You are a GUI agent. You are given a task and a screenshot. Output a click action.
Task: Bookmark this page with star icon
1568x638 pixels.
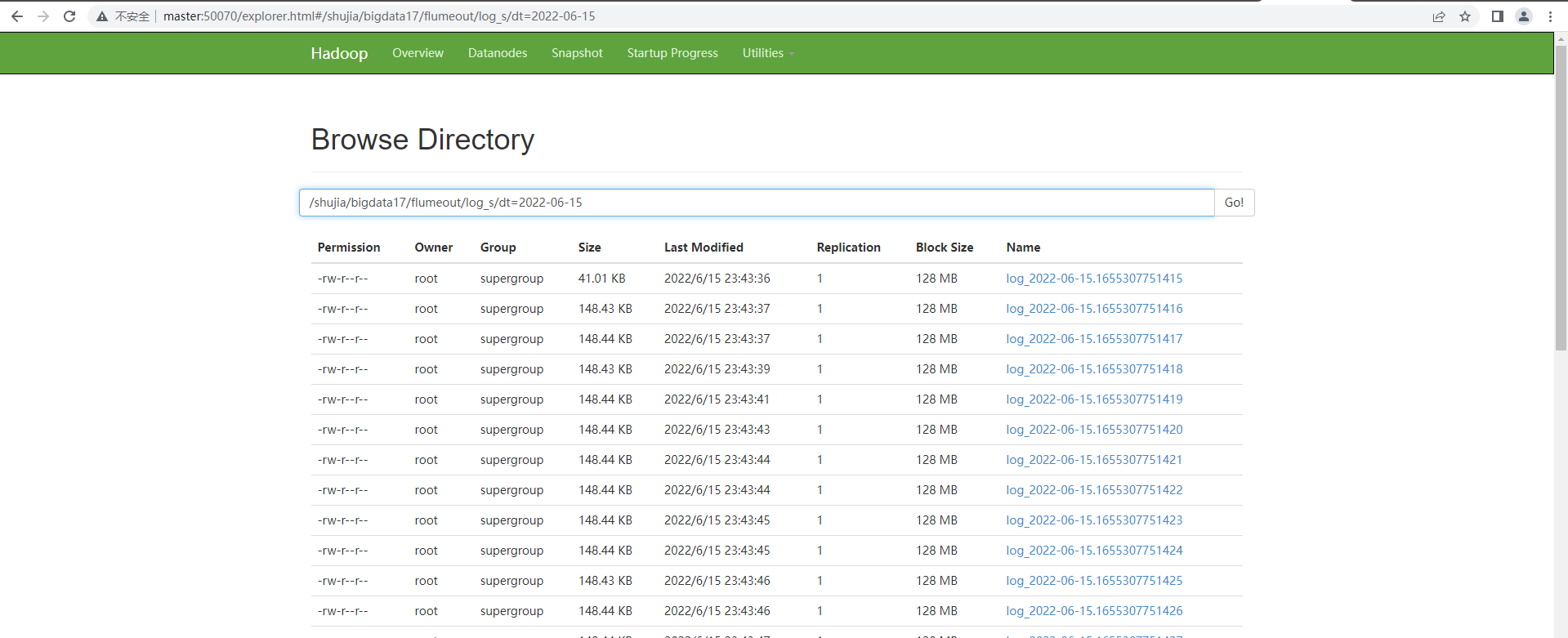pos(1465,16)
